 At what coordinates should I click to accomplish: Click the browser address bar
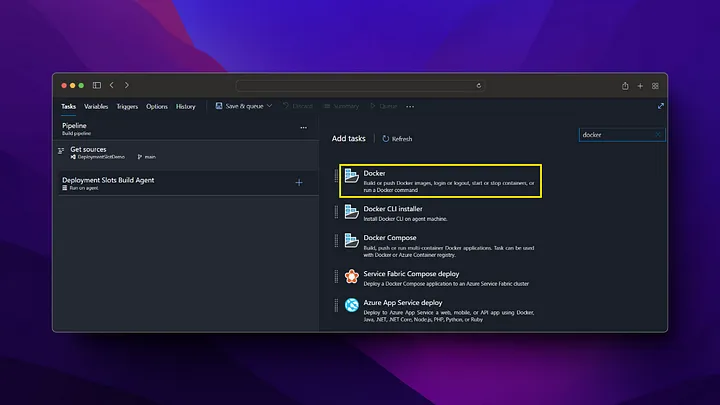click(x=360, y=85)
